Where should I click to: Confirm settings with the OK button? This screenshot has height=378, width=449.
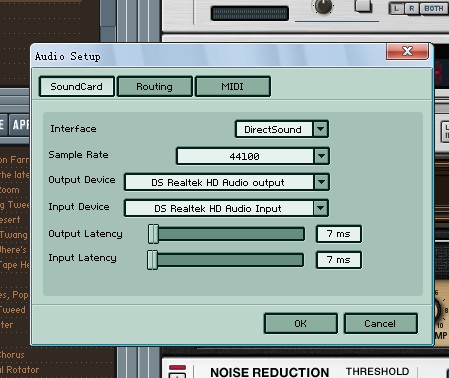(301, 323)
